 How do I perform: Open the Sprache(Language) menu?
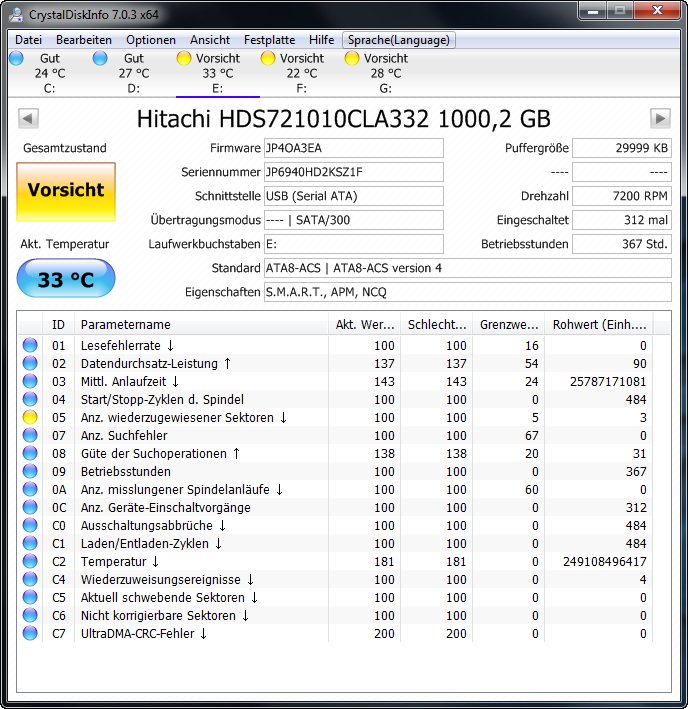[399, 40]
